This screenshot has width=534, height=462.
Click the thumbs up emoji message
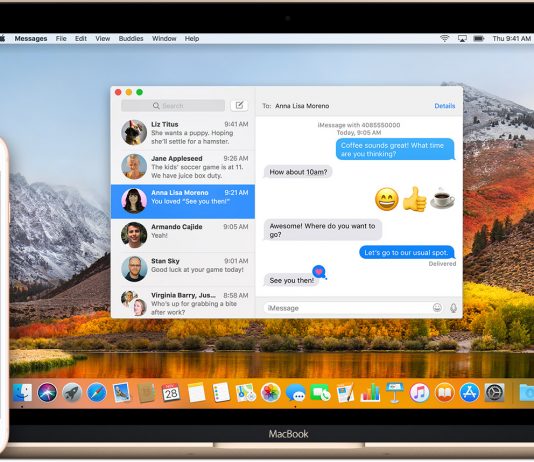pos(414,199)
